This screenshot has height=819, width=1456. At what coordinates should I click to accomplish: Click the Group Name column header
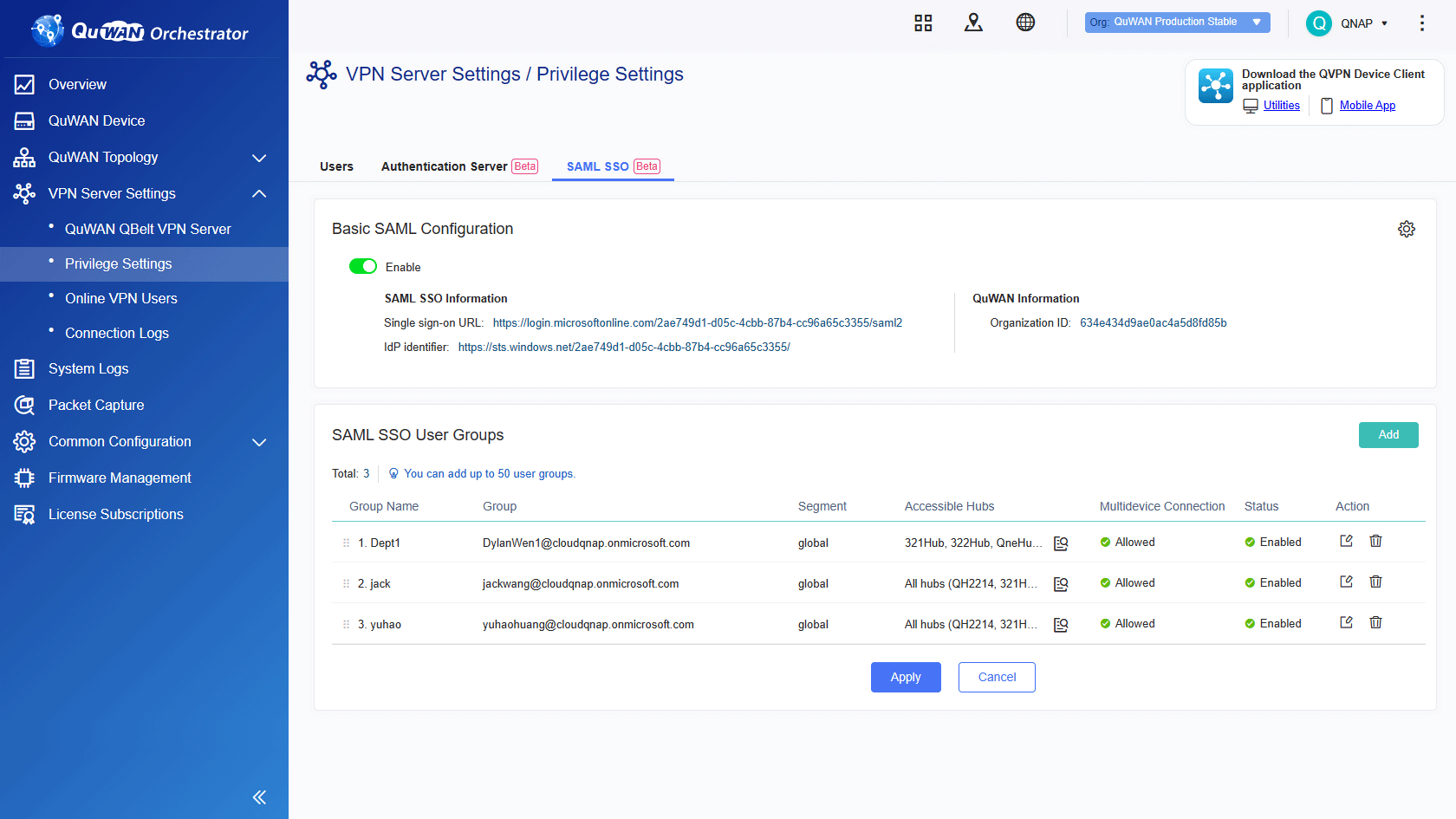(x=384, y=506)
